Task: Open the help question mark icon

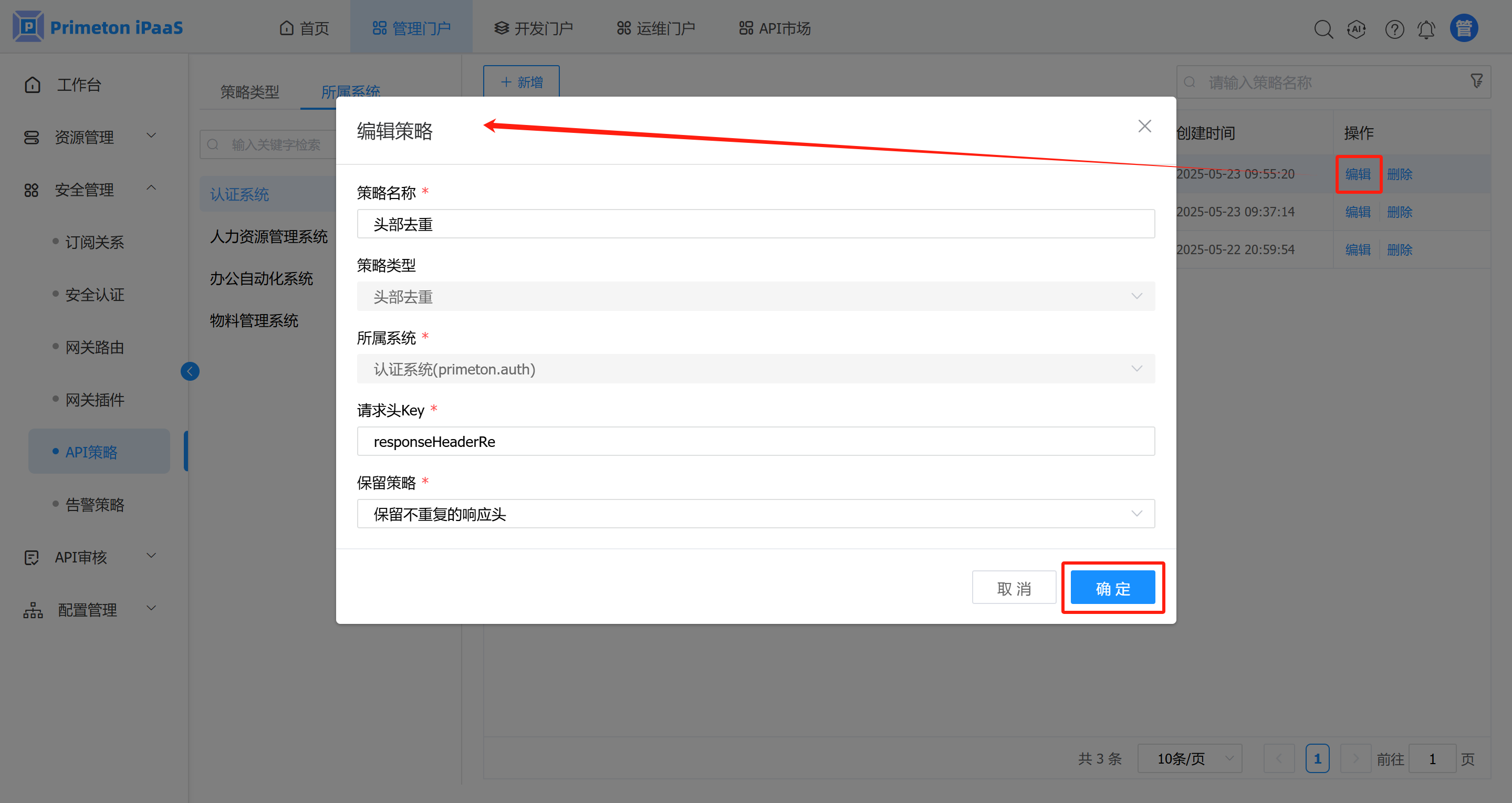Action: pos(1394,29)
